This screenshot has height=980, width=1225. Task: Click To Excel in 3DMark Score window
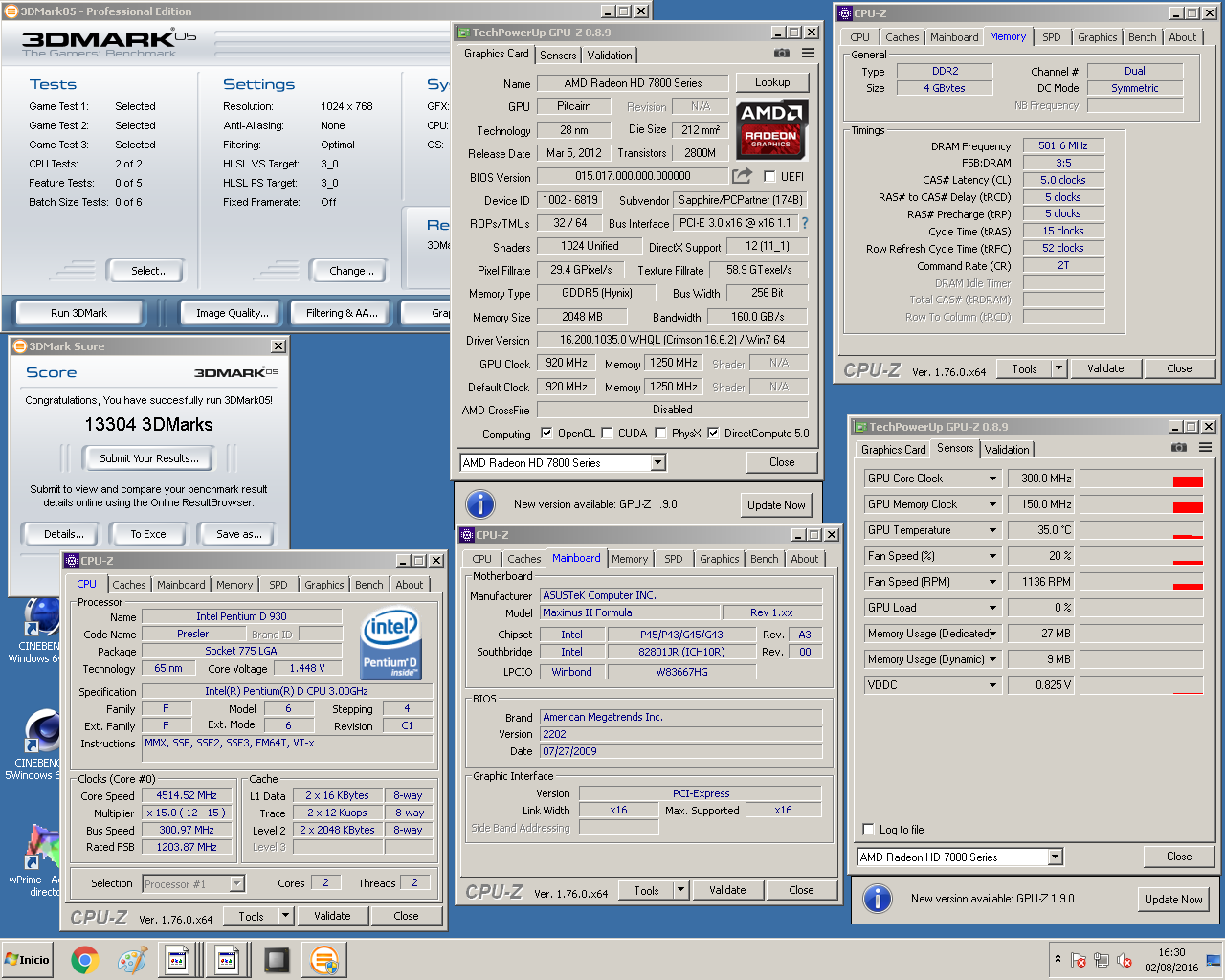tap(149, 534)
